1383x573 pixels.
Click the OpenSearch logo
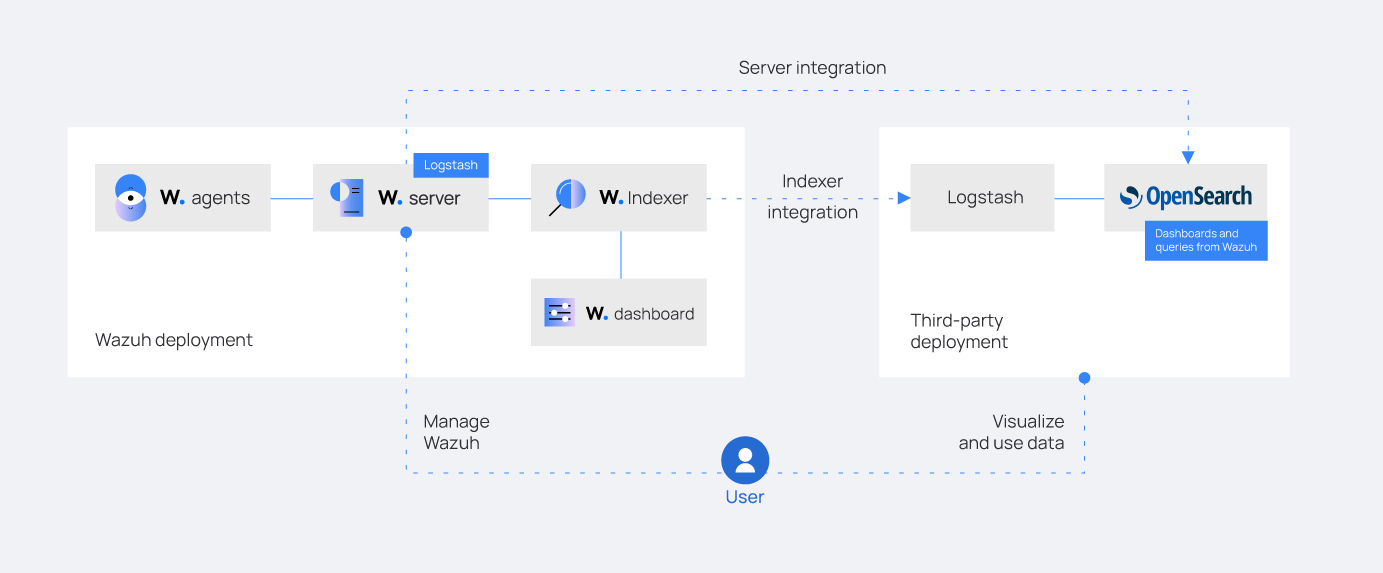[x=1186, y=197]
